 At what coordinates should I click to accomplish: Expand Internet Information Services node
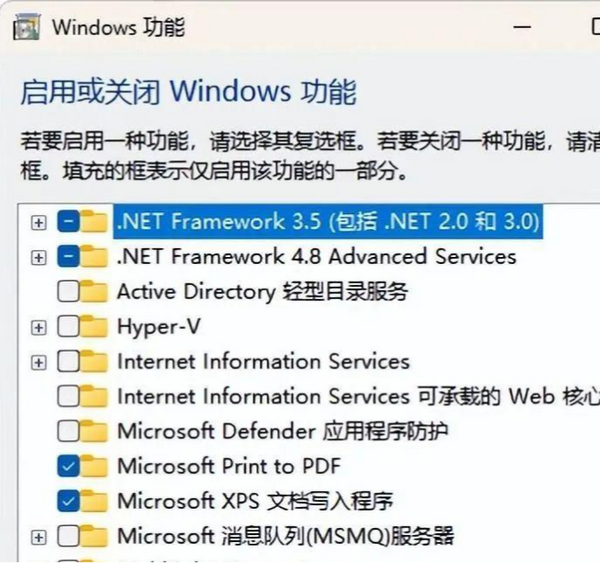click(39, 362)
